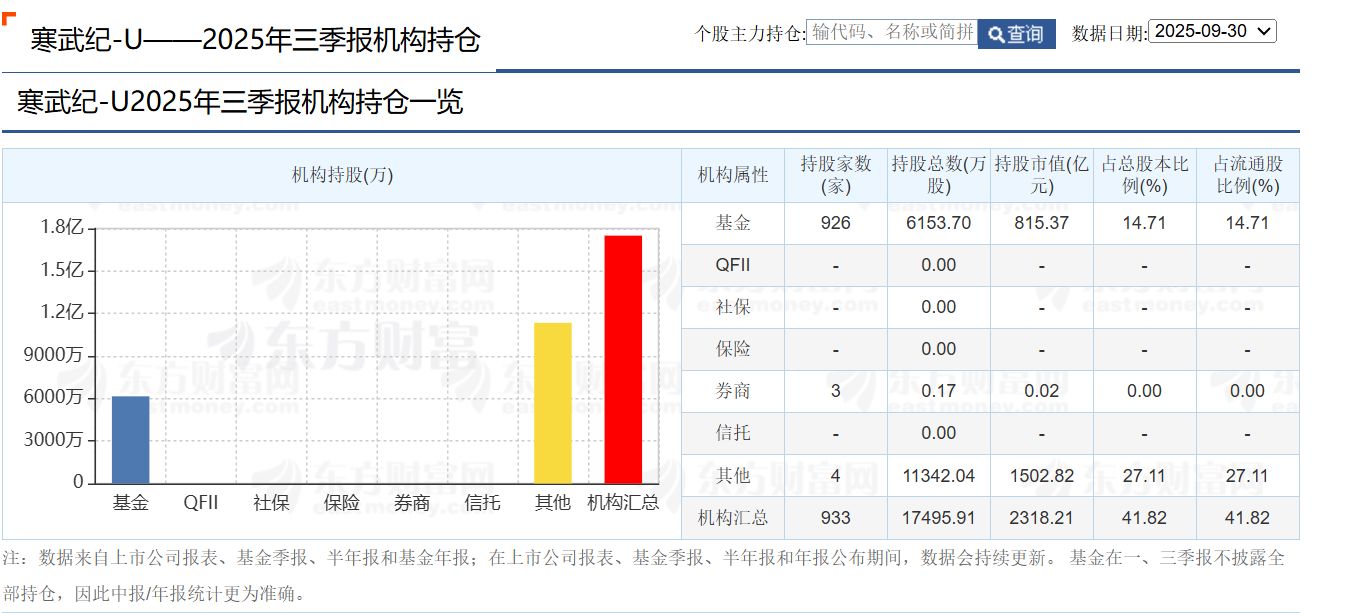This screenshot has height=613, width=1348.
Task: Click the 保险 row label in table
Action: point(733,349)
